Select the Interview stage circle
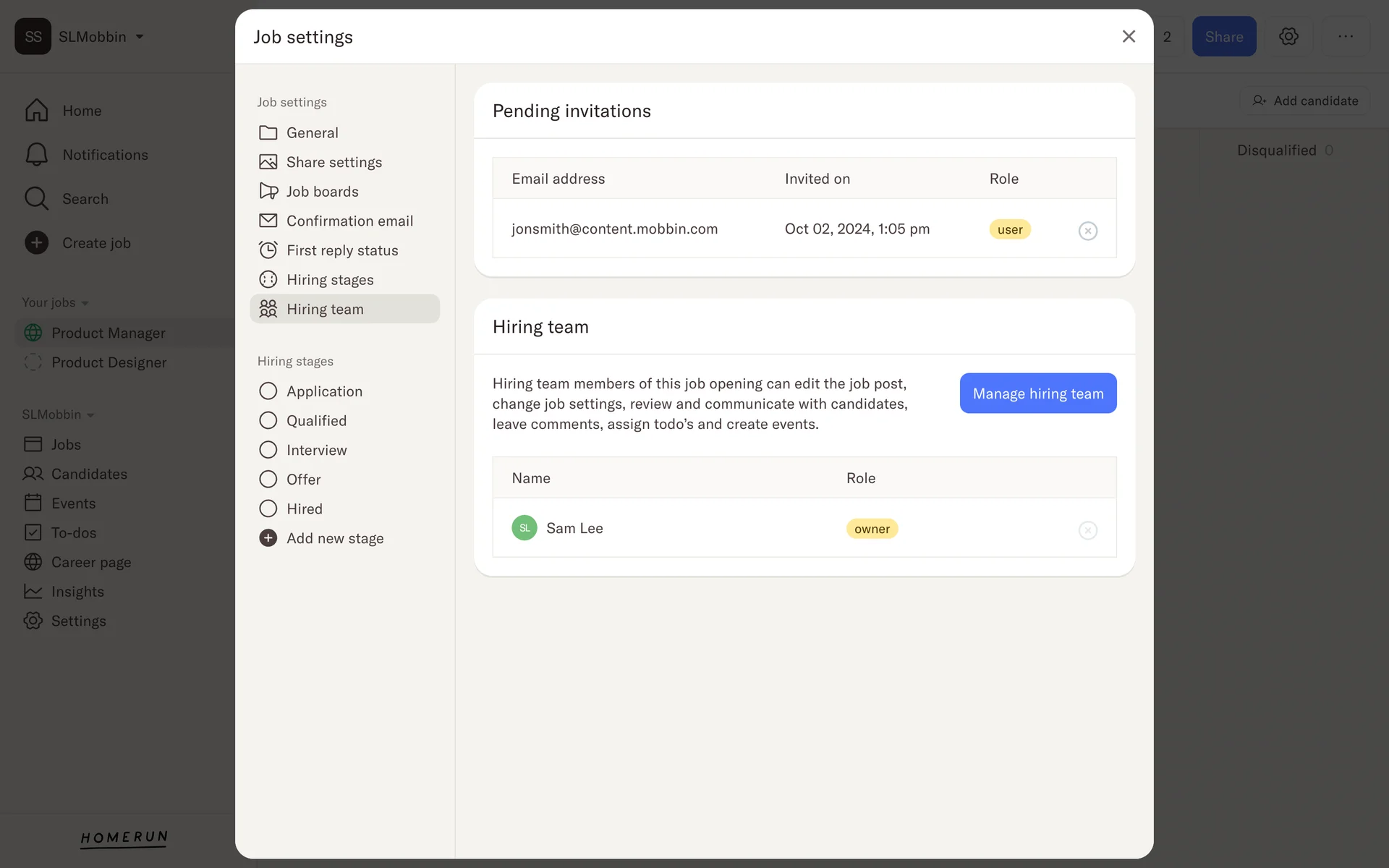 268,450
